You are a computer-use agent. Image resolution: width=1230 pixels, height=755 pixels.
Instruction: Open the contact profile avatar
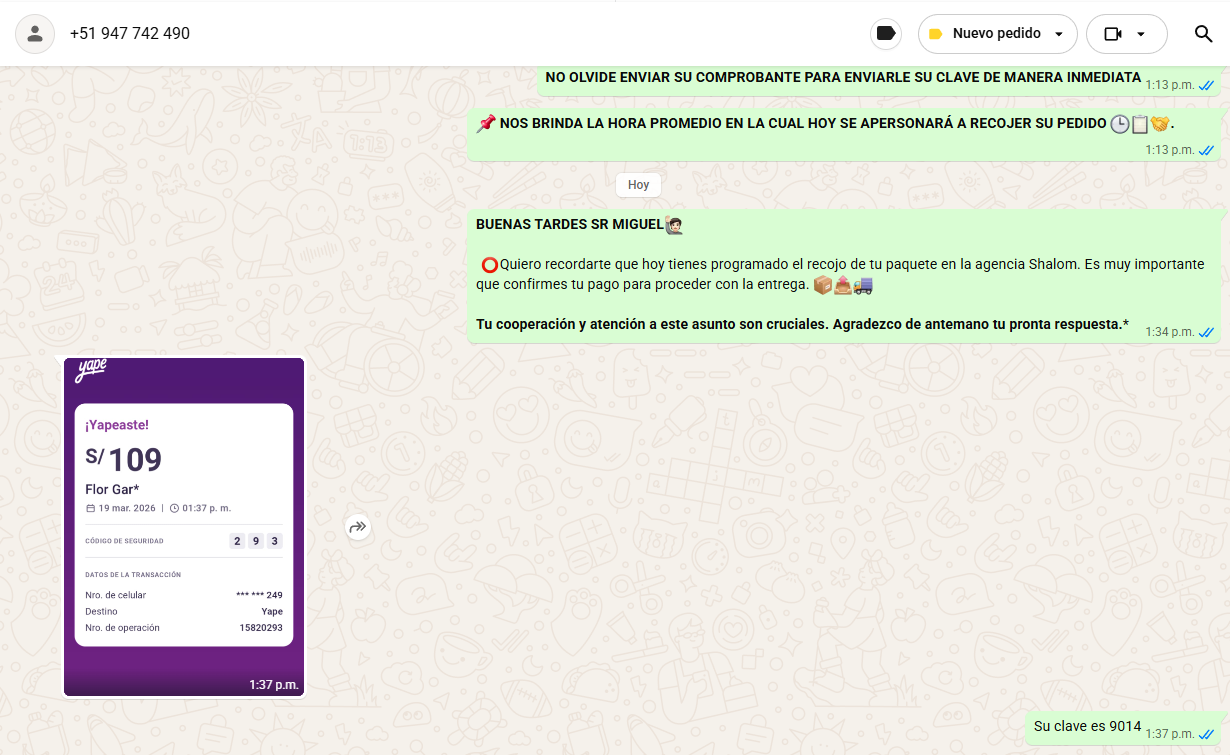[x=35, y=34]
